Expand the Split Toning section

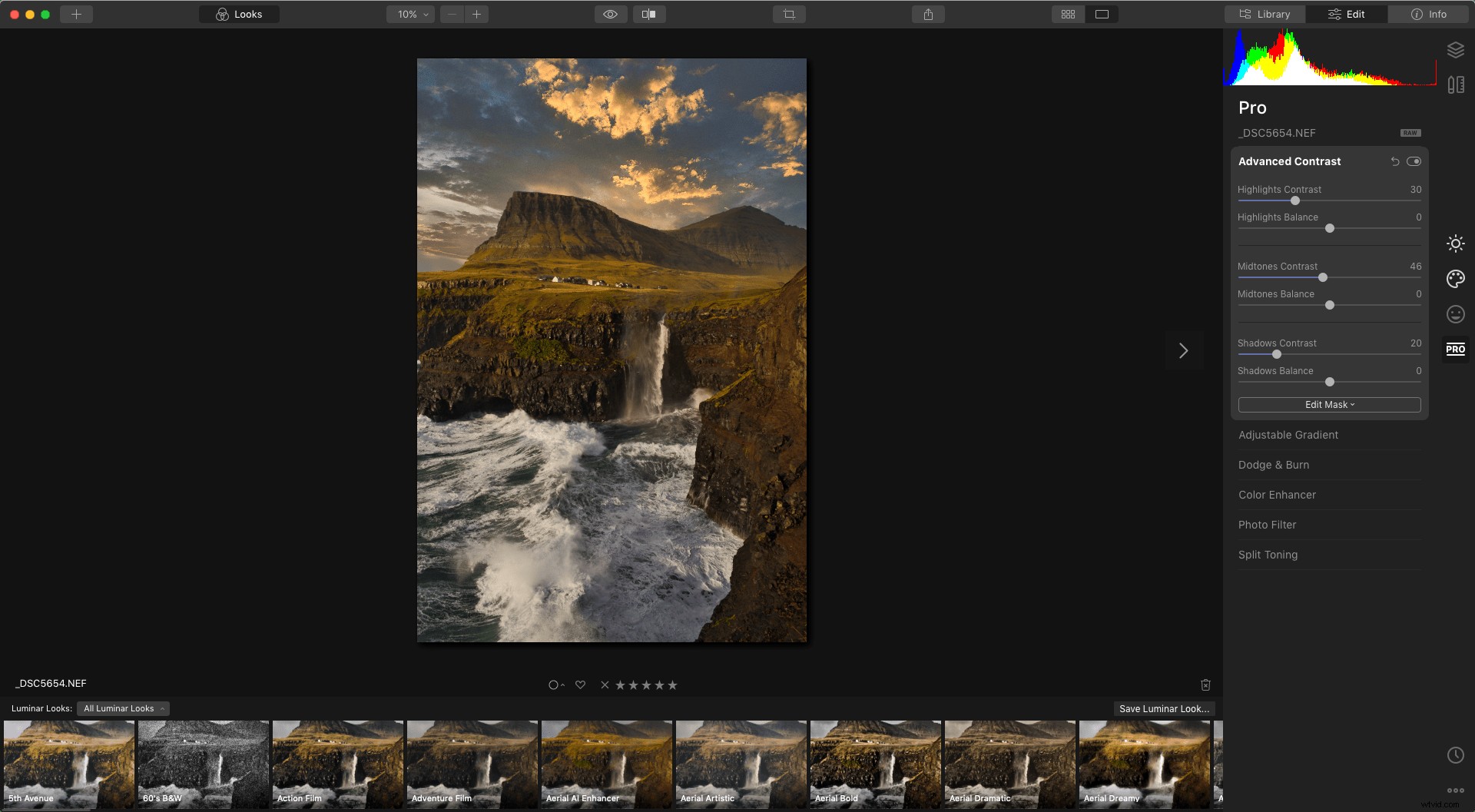[1268, 554]
